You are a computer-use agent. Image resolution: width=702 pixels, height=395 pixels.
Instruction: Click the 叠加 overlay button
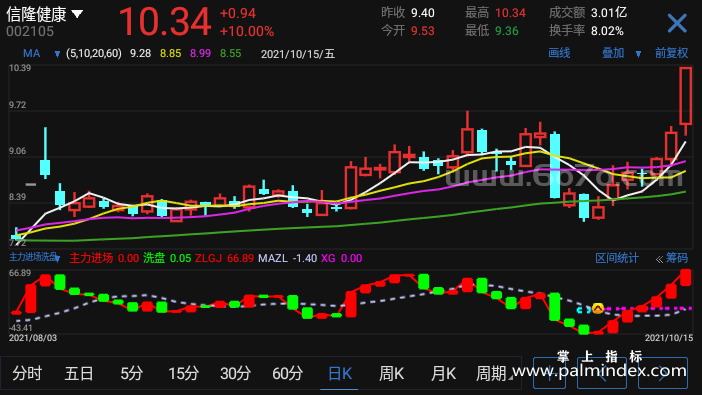613,53
